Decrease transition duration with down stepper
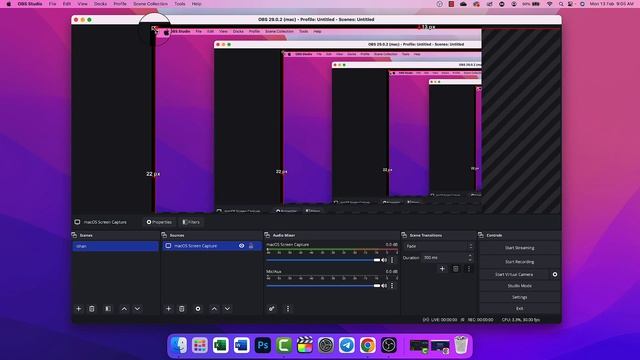640x360 pixels. 470,260
